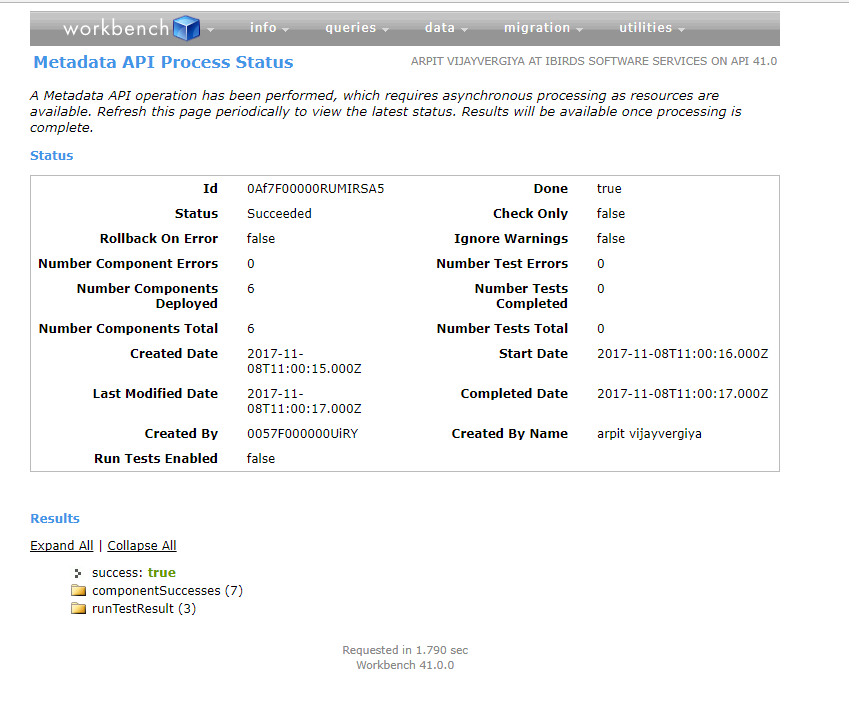Click the Workbench cube logo icon
This screenshot has height=713, width=849.
(x=187, y=28)
